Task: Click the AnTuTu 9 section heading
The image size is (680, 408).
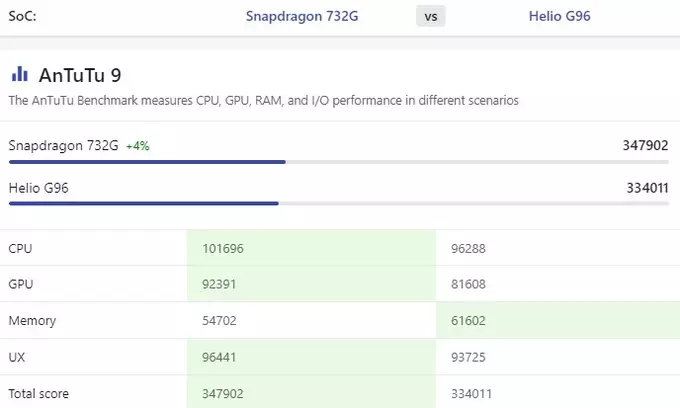Action: pyautogui.click(x=80, y=75)
